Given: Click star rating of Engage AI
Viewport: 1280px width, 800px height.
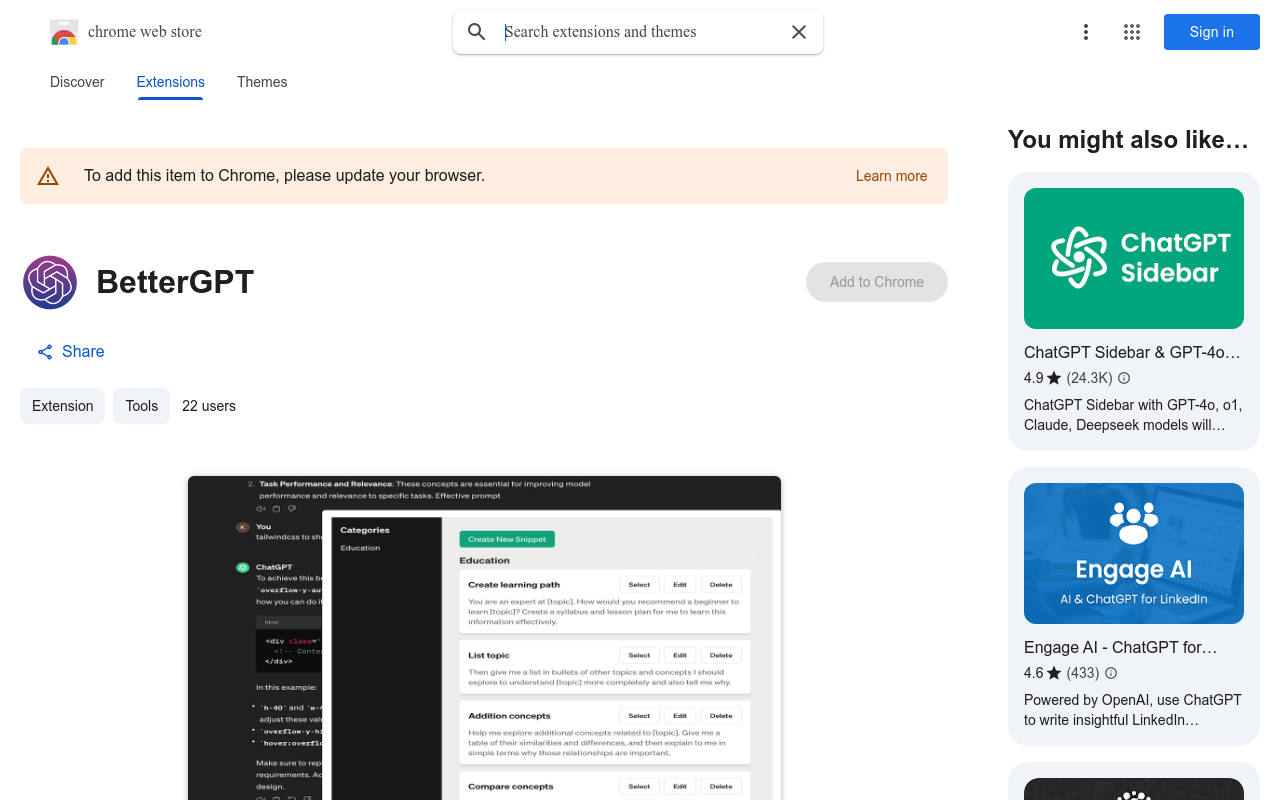Looking at the screenshot, I should pyautogui.click(x=1054, y=673).
